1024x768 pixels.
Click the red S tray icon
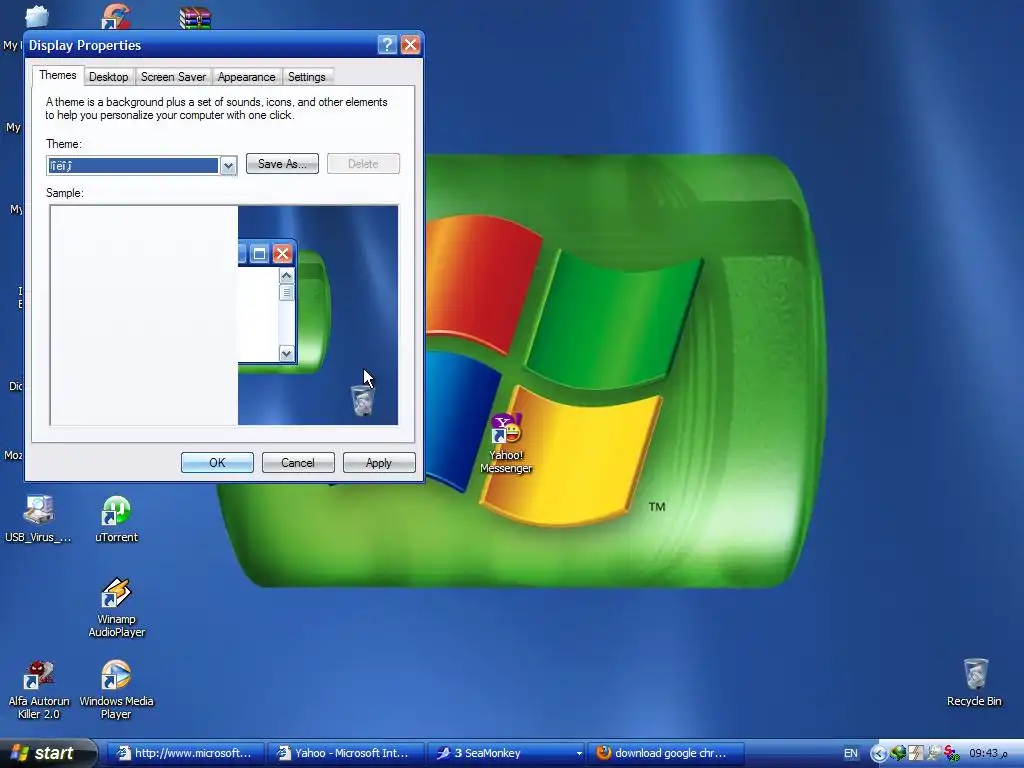click(x=952, y=754)
